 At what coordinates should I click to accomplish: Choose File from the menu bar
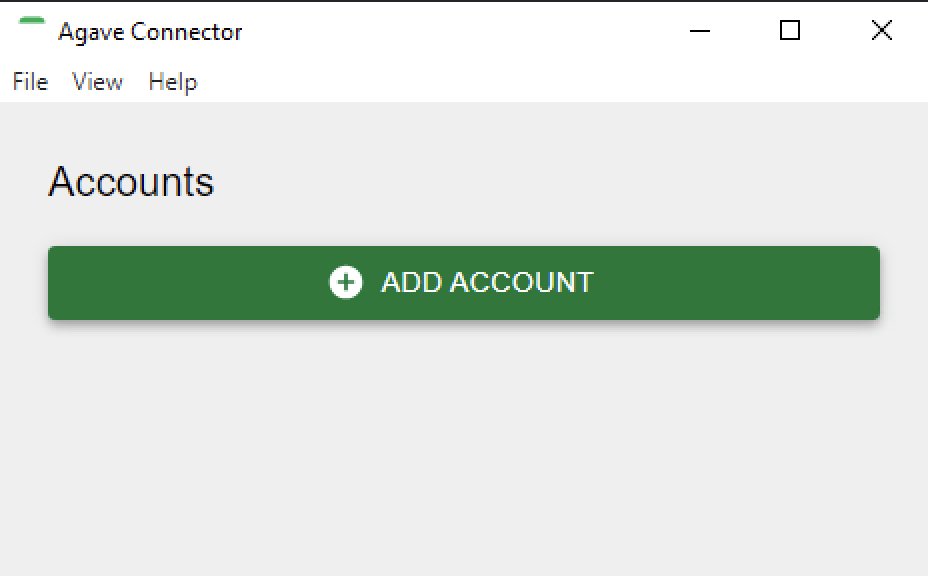click(30, 82)
